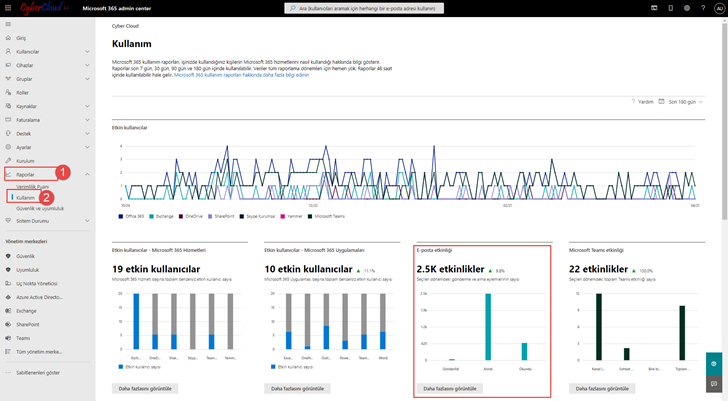Click the Kaynaklar resources icon

pos(8,106)
